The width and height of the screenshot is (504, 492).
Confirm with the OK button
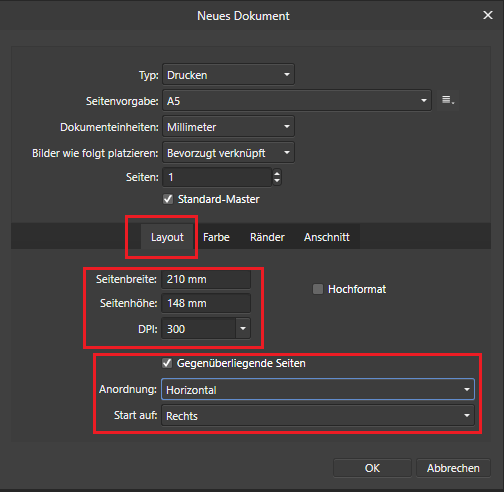(x=372, y=468)
